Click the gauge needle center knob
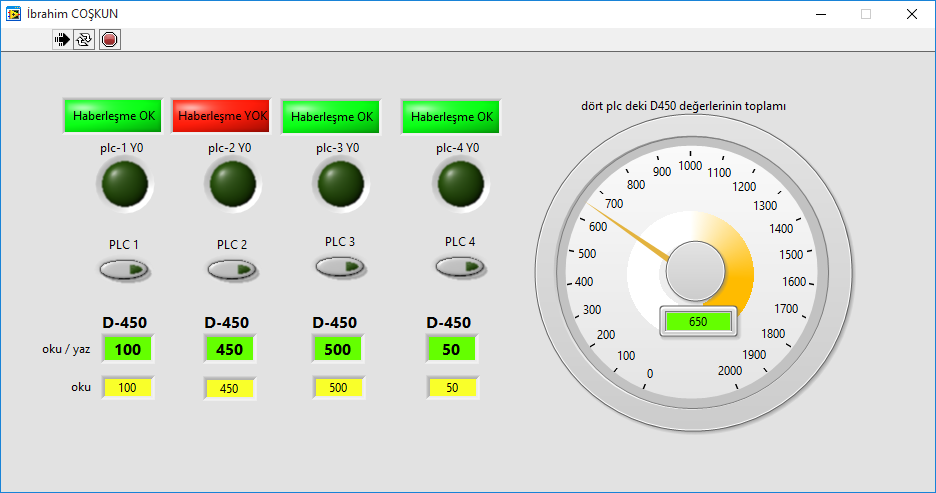The image size is (936, 493). [695, 271]
